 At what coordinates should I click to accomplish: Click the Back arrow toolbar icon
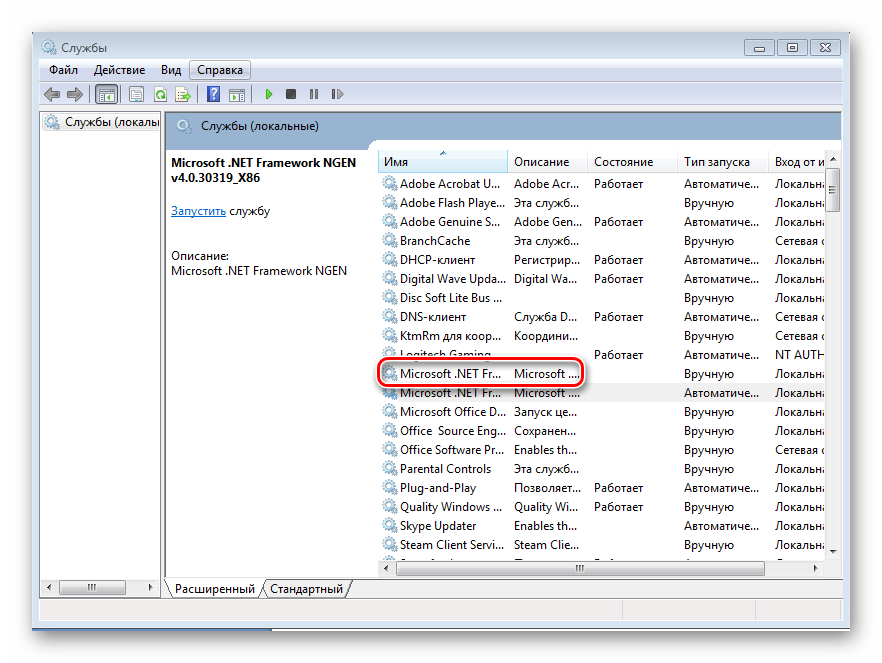tap(52, 94)
